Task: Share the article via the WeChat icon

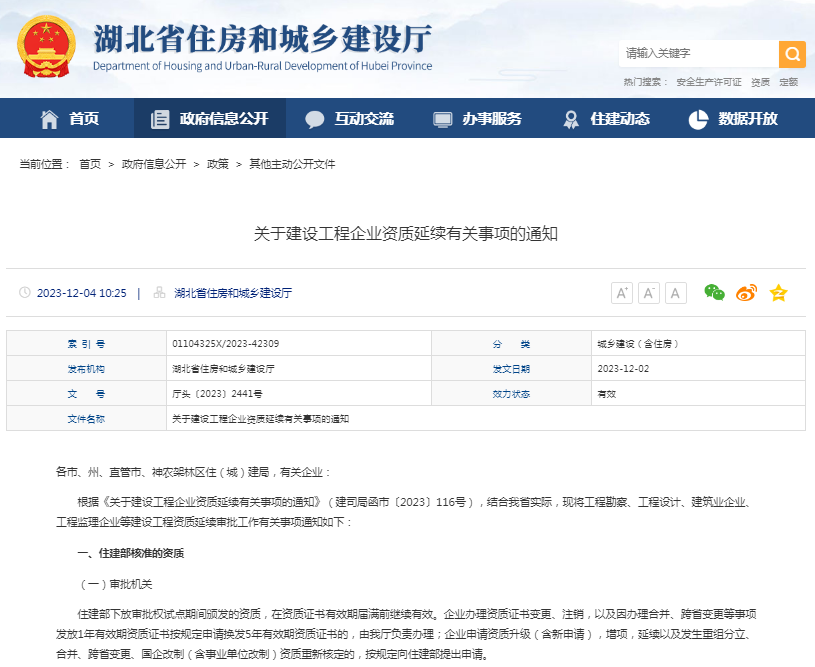Action: tap(713, 293)
